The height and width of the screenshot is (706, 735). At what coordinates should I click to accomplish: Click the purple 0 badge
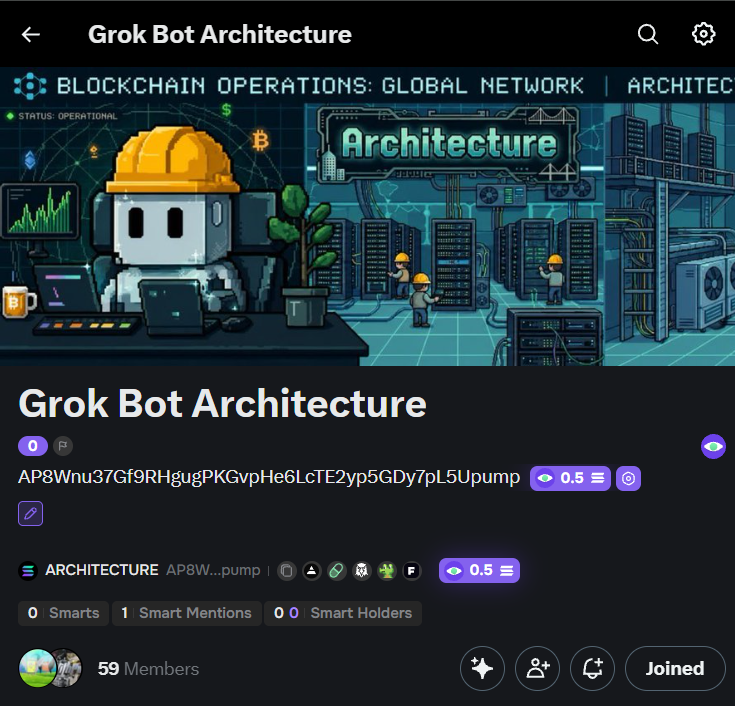[33, 446]
